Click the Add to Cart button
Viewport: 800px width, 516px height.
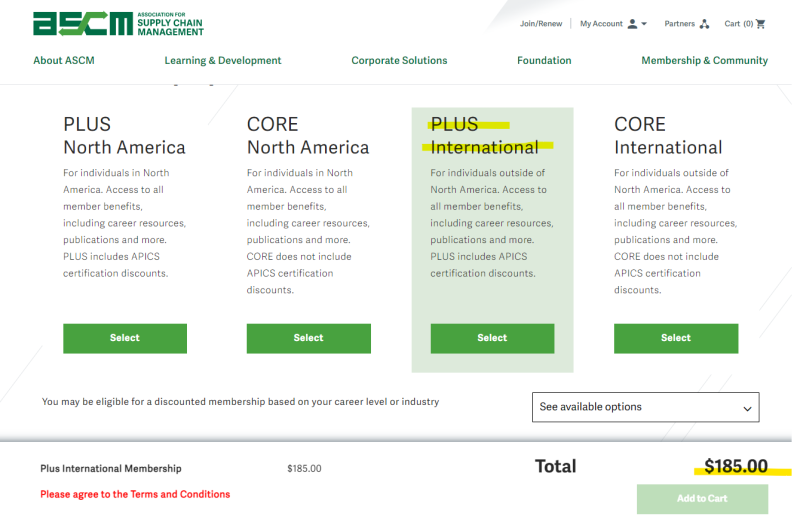tap(702, 499)
